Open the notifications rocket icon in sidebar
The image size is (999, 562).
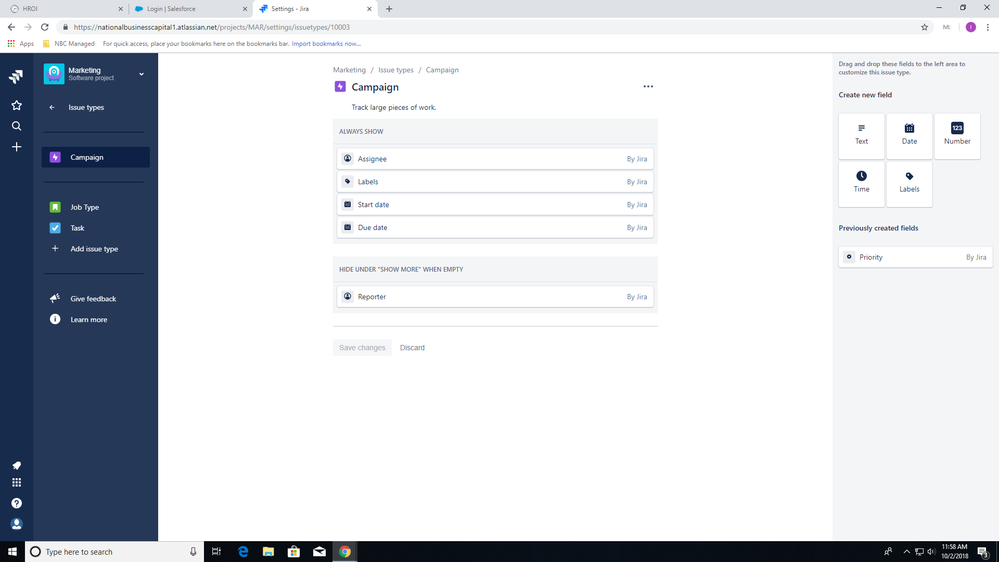pos(17,466)
